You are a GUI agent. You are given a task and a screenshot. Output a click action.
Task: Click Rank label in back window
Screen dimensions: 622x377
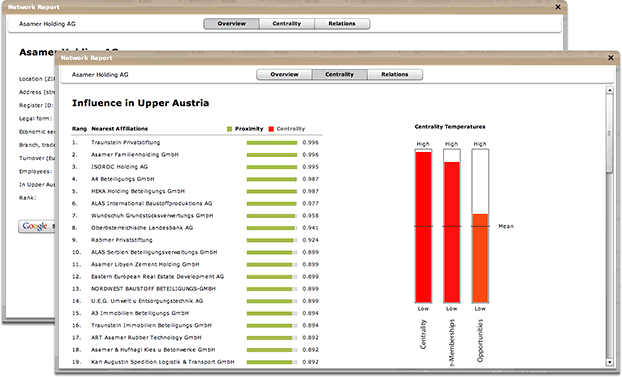pyautogui.click(x=28, y=198)
